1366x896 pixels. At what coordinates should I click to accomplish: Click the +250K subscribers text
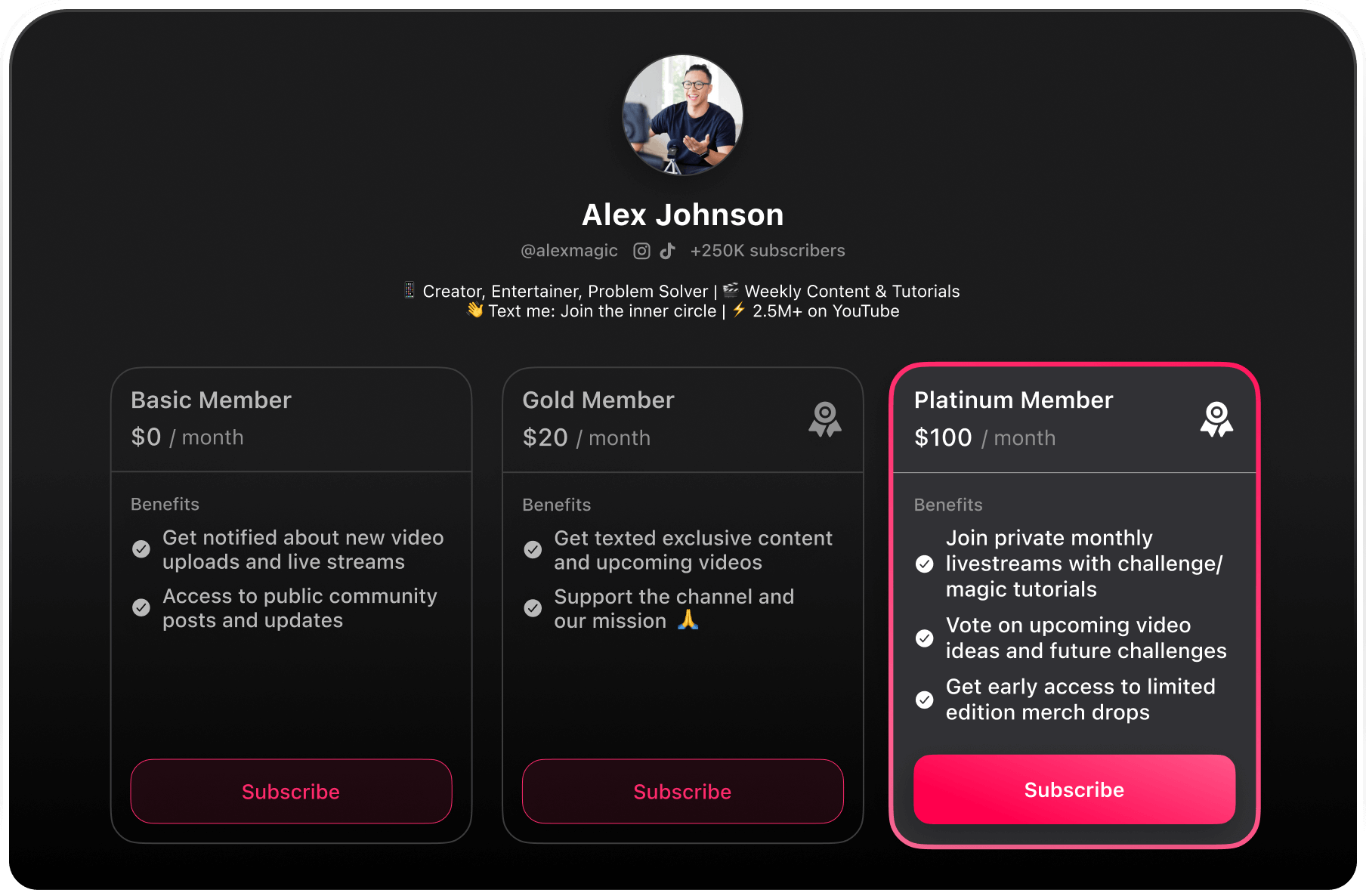(767, 251)
